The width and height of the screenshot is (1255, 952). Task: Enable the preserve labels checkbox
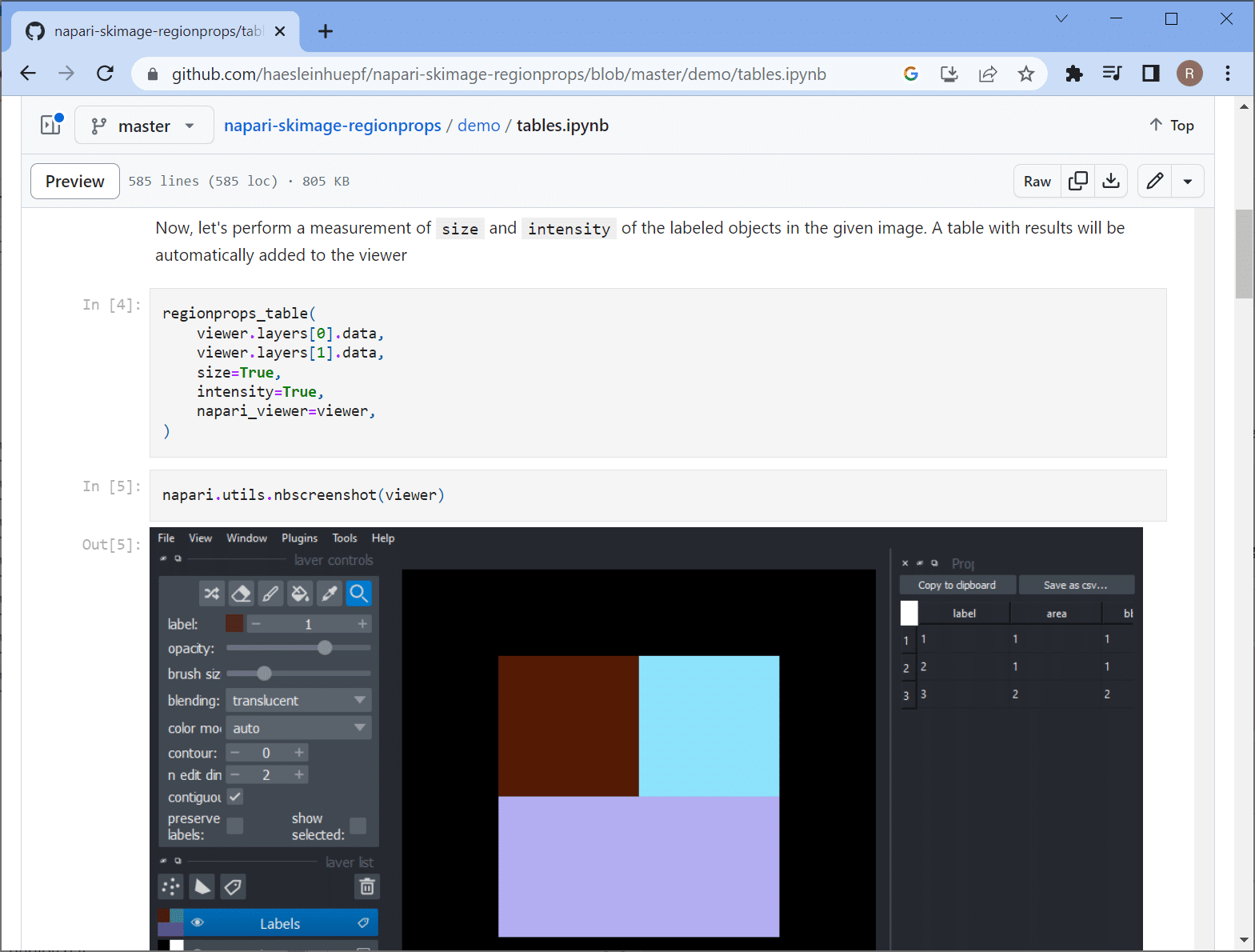point(235,826)
